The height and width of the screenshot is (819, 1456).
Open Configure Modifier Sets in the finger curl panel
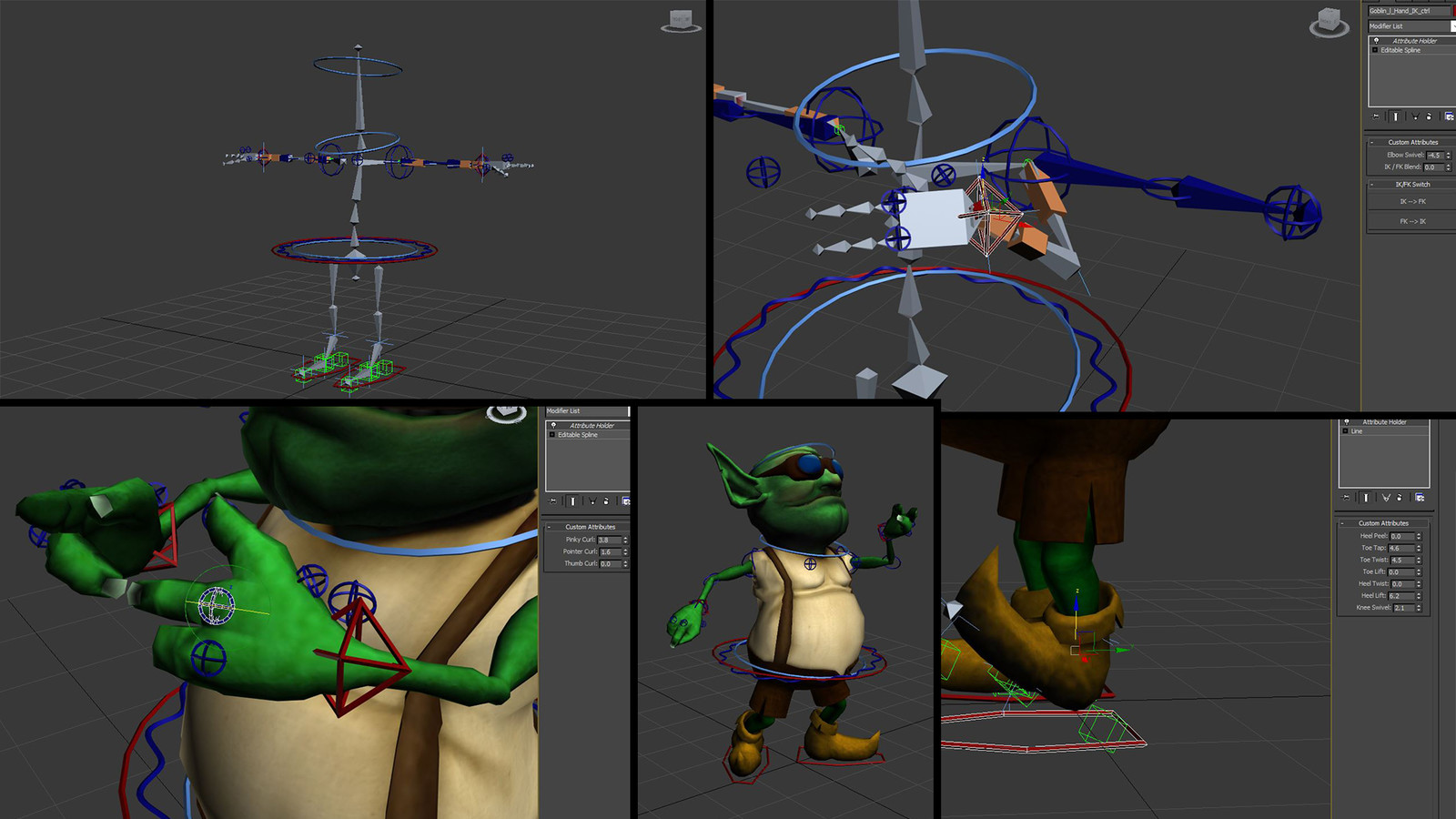coord(626,501)
